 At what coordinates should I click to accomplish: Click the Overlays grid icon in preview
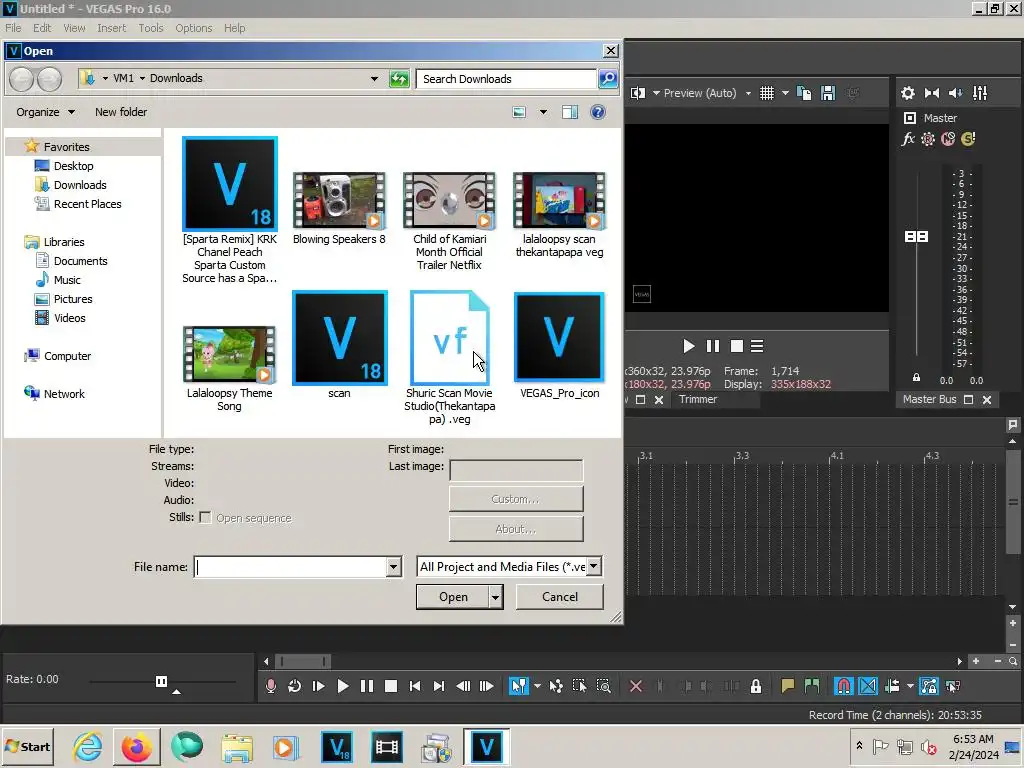coord(767,93)
